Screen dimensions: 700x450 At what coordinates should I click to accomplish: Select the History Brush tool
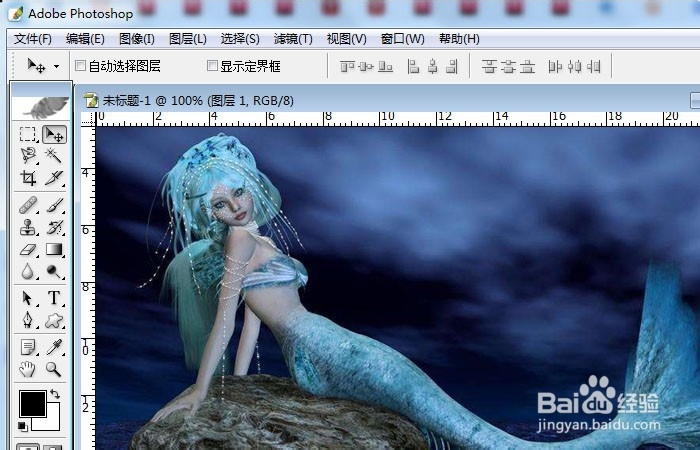pos(54,228)
